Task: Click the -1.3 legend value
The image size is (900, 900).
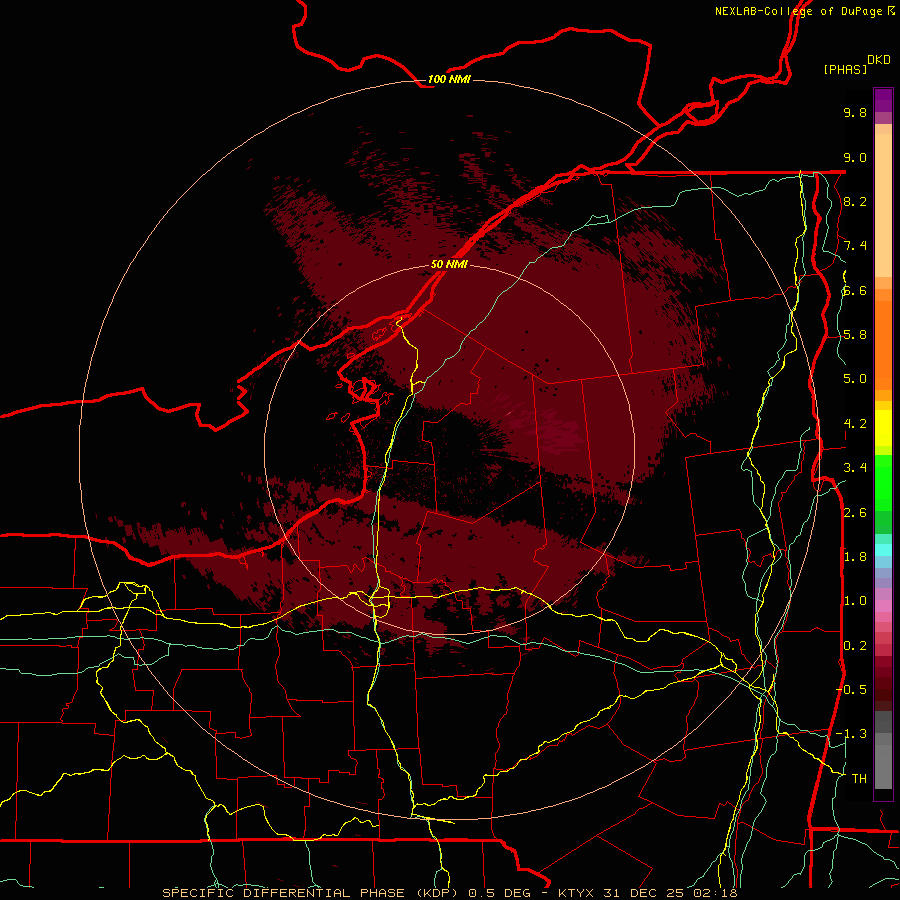Action: pos(851,734)
